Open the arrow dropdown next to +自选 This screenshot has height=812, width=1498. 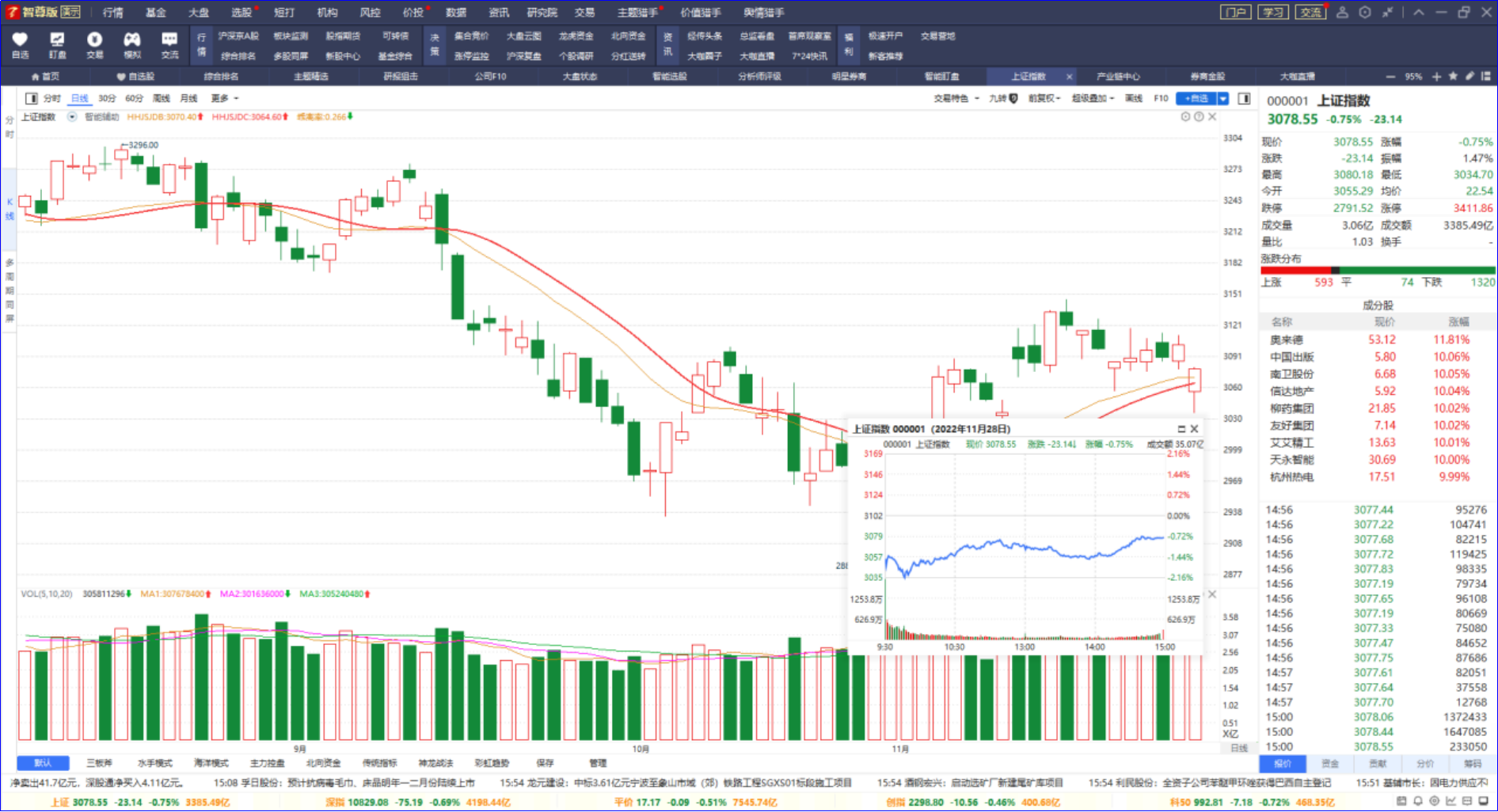point(1223,98)
